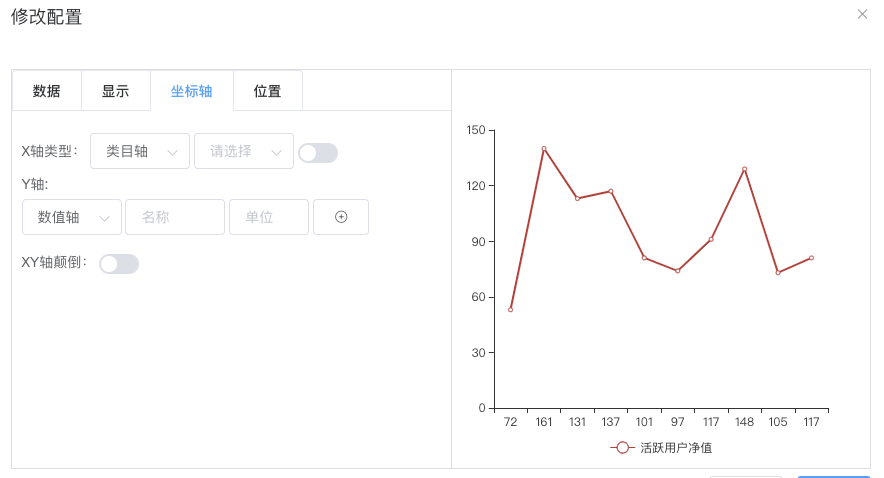Click the 单位 input field
The image size is (884, 478).
[269, 217]
